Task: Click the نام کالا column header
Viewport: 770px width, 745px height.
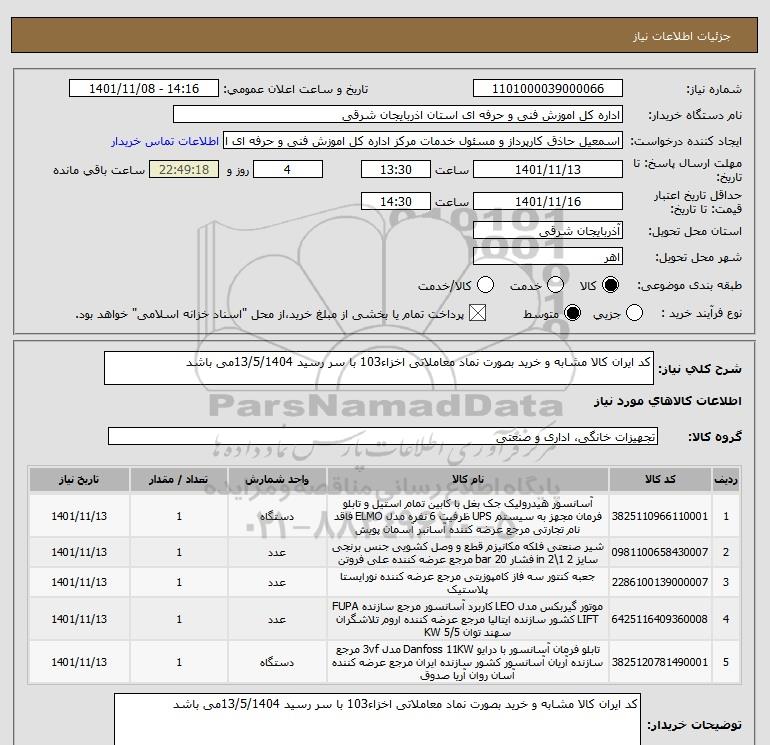Action: (468, 479)
